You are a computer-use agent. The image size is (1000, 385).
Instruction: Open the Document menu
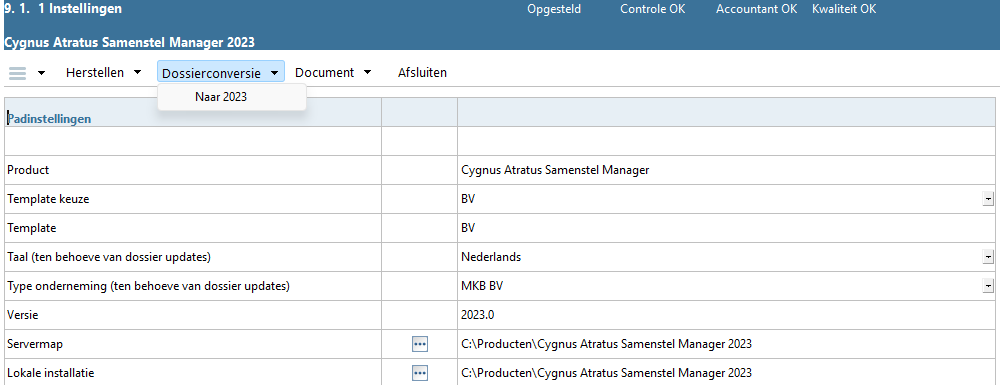point(333,73)
